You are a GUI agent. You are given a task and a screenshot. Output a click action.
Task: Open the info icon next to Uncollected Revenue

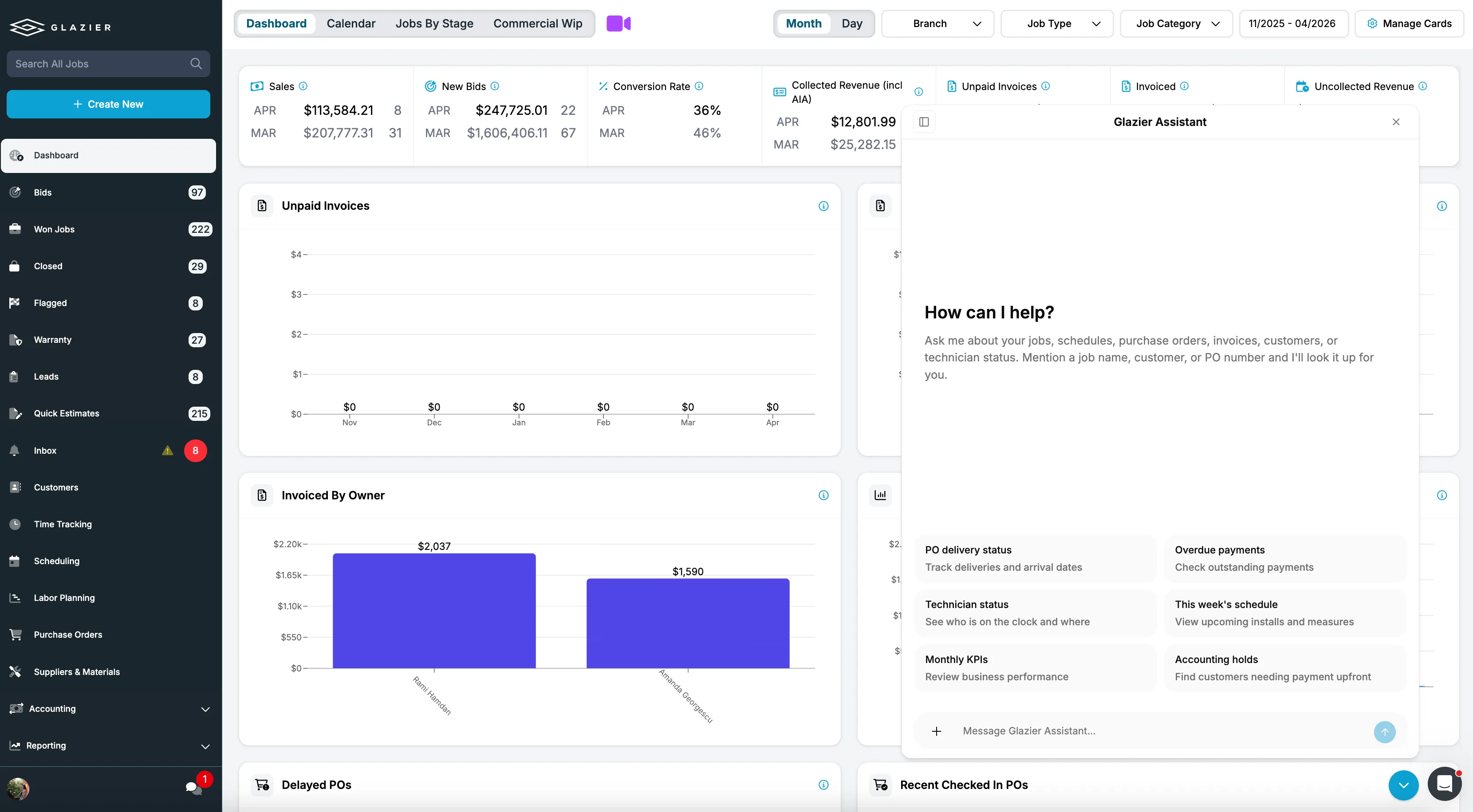click(x=1423, y=86)
